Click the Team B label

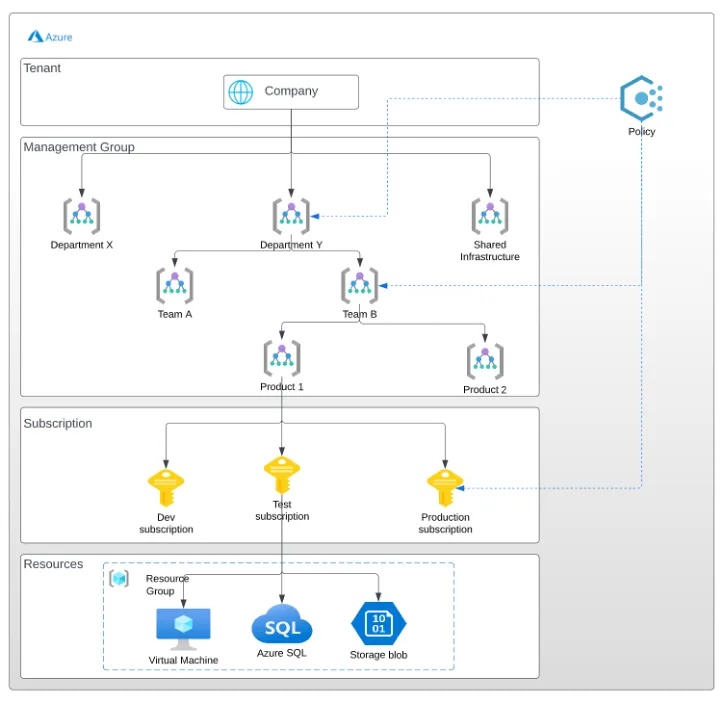(x=360, y=314)
